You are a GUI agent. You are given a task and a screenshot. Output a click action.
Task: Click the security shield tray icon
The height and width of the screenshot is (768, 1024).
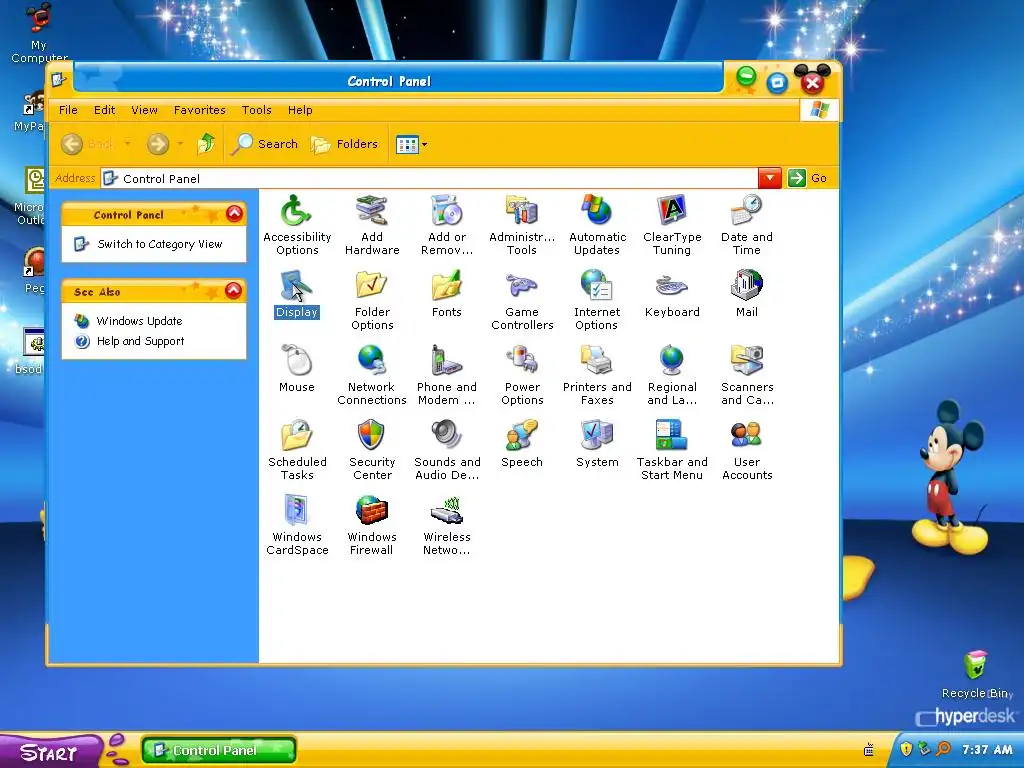(x=906, y=749)
